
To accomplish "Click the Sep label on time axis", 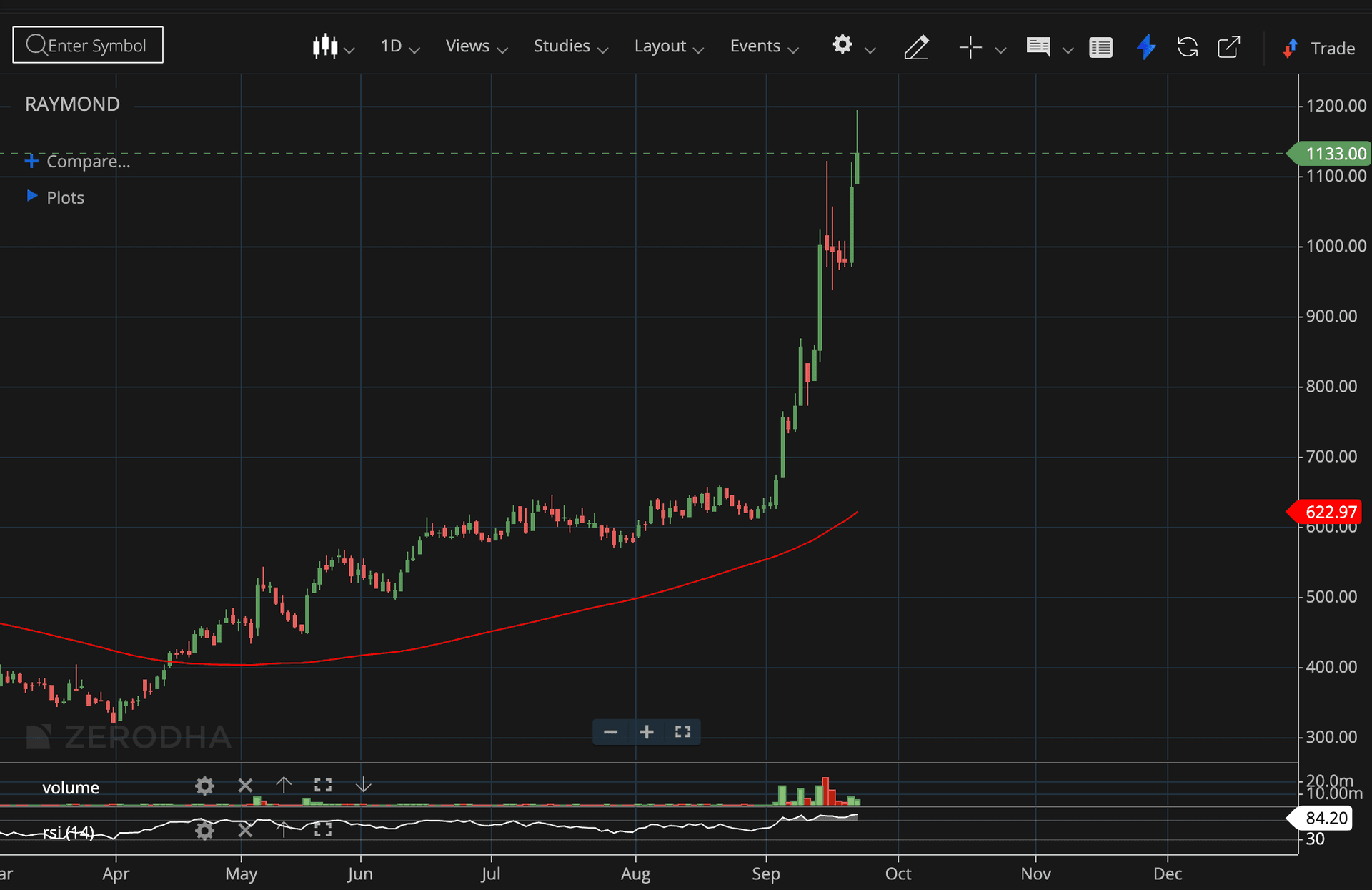I will point(766,874).
